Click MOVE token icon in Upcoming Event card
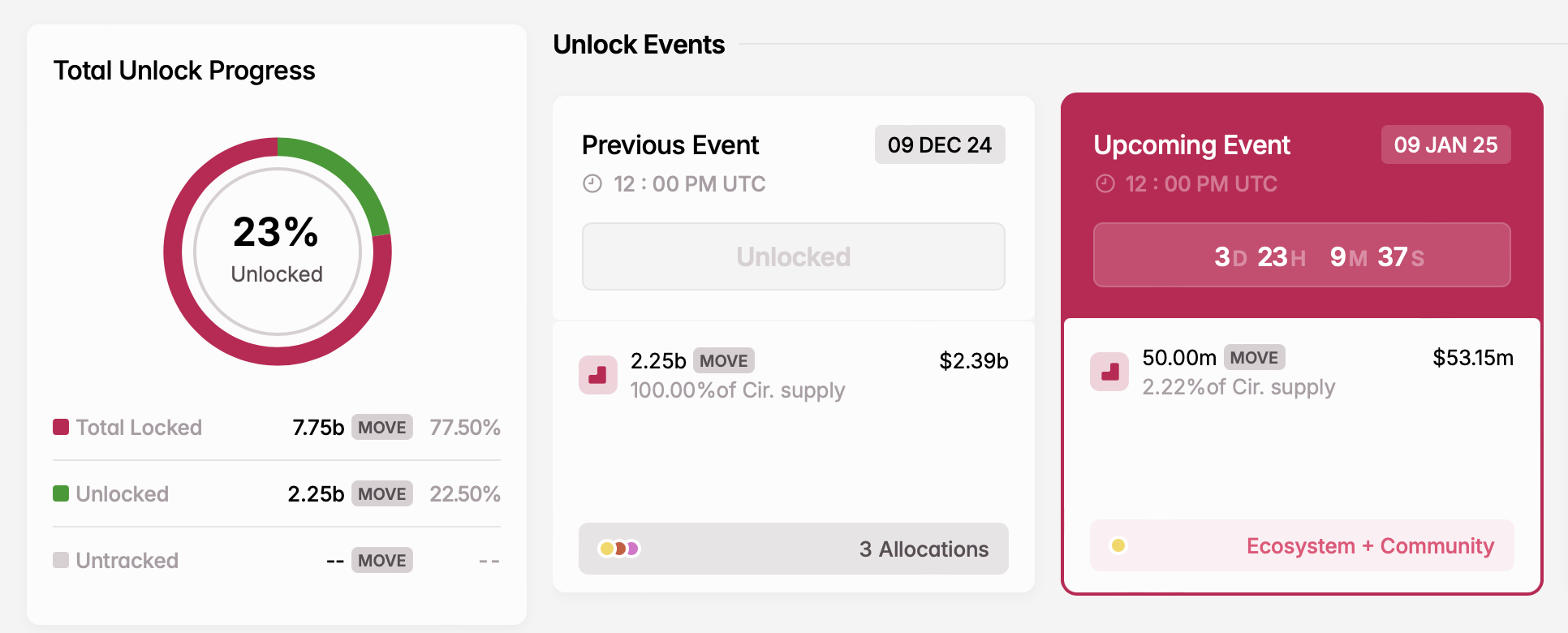The image size is (1568, 633). click(x=1109, y=372)
